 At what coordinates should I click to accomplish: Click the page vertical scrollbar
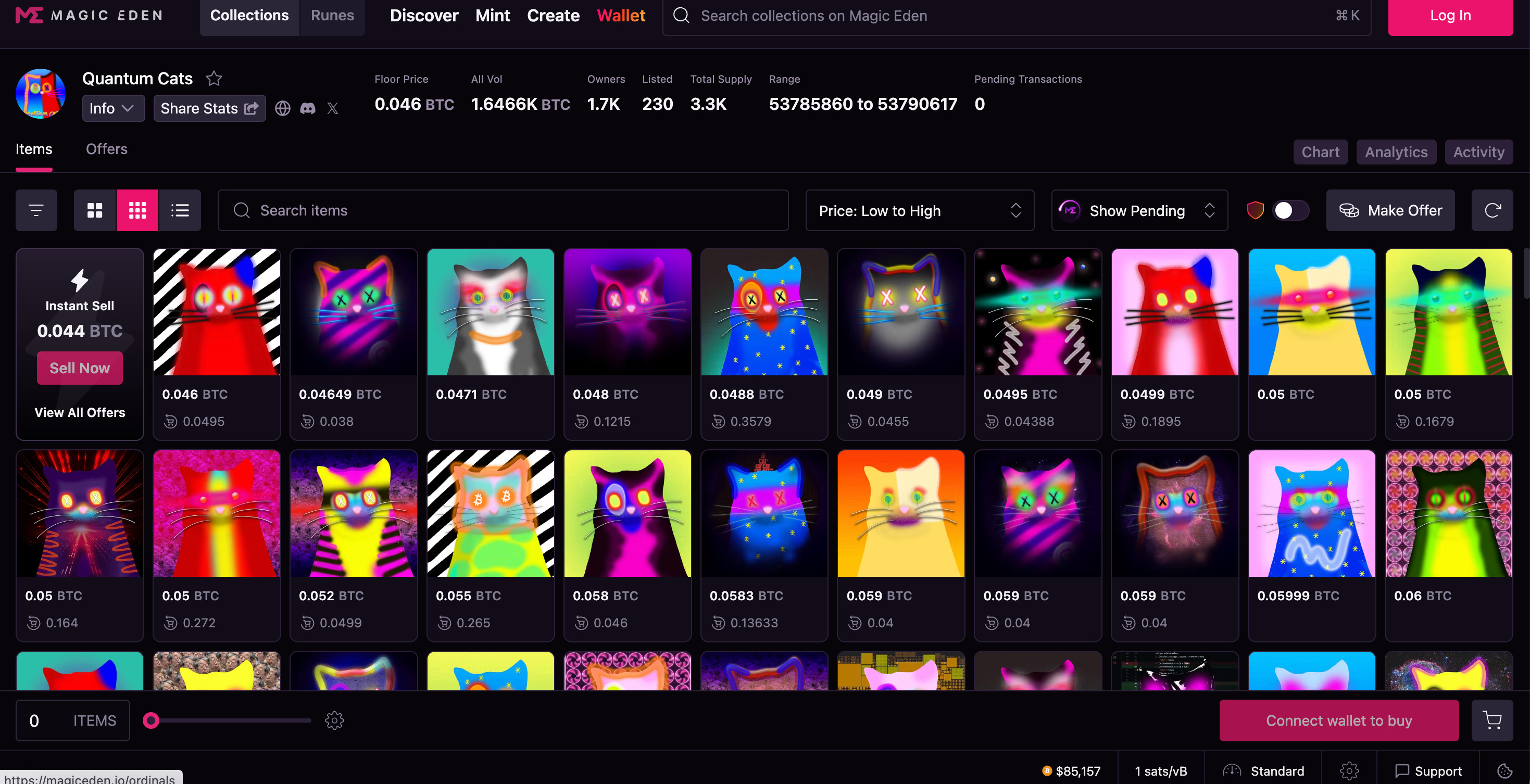(x=1526, y=273)
